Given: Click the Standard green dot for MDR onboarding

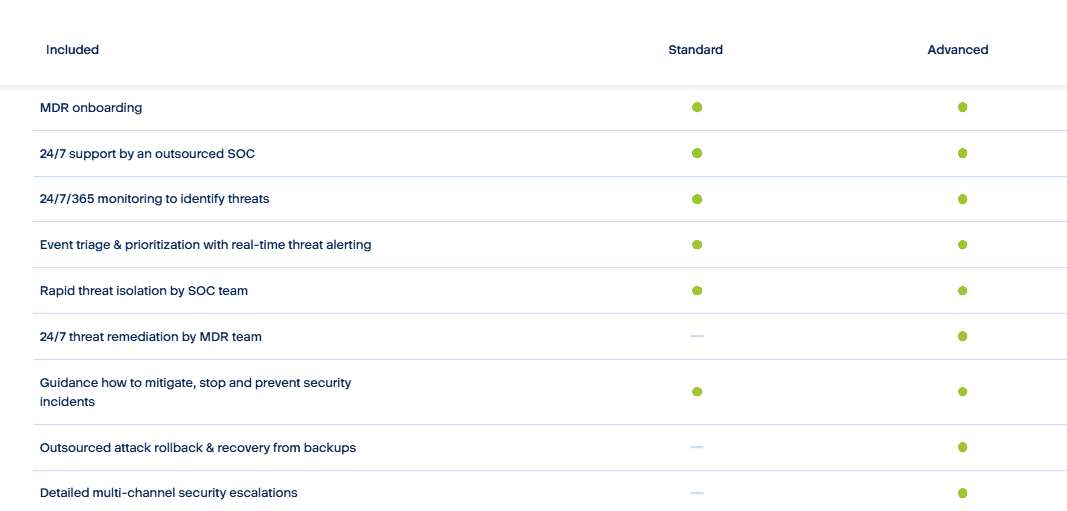Looking at the screenshot, I should click(697, 107).
